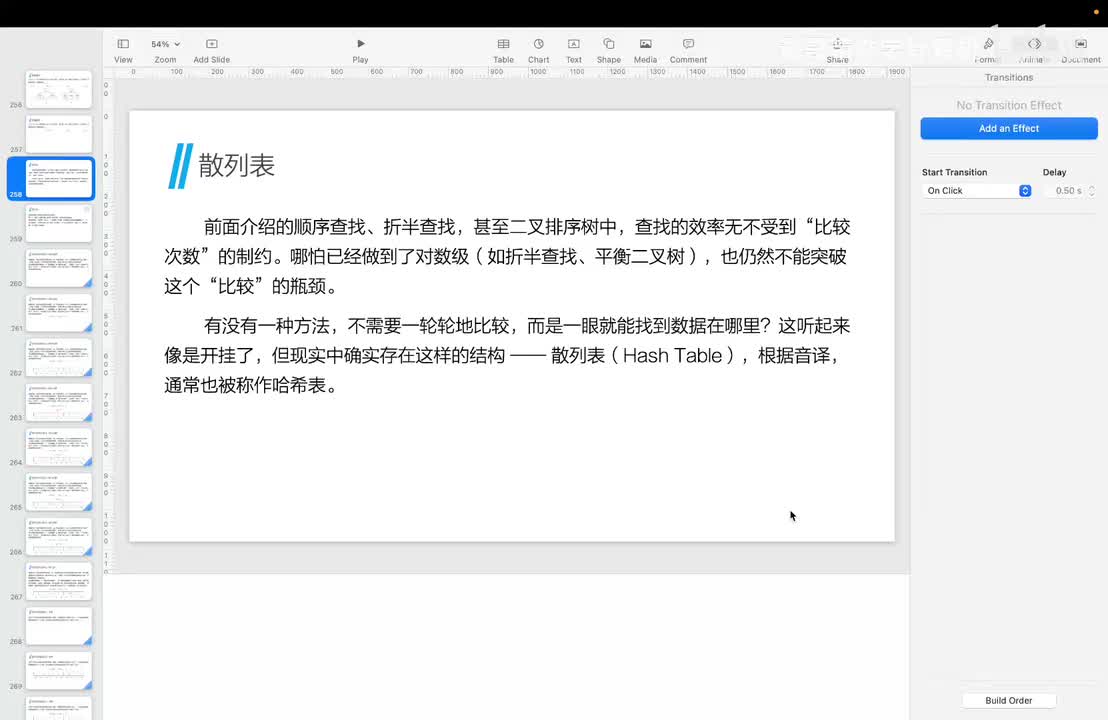Select slide 256 thumbnail

pos(59,89)
